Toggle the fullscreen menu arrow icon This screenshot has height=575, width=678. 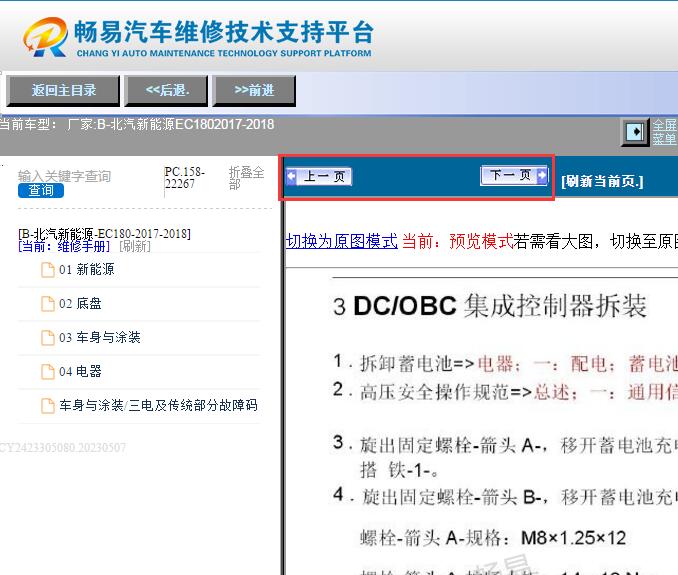coord(635,132)
